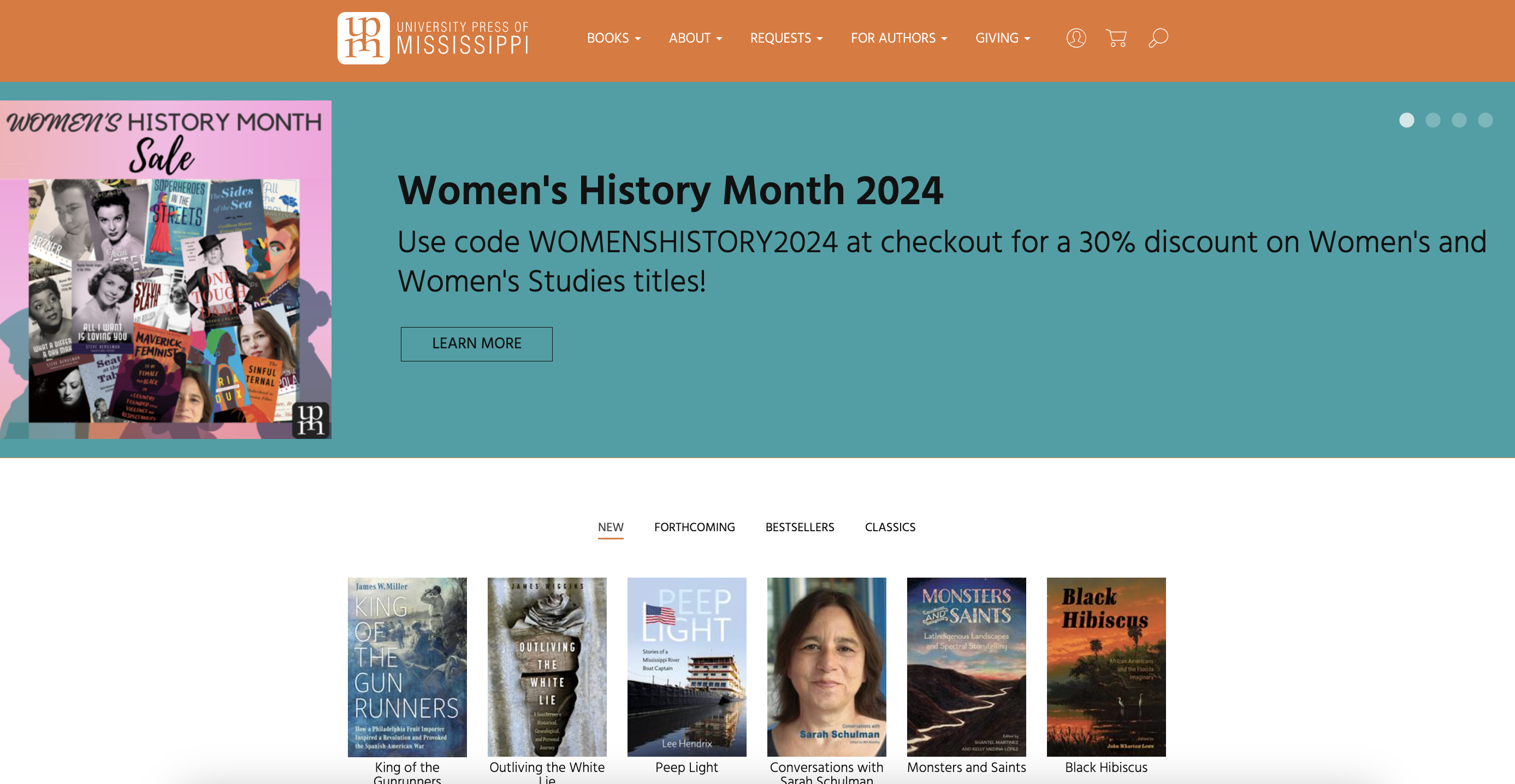1515x784 pixels.
Task: Open the user account icon
Action: (1076, 38)
